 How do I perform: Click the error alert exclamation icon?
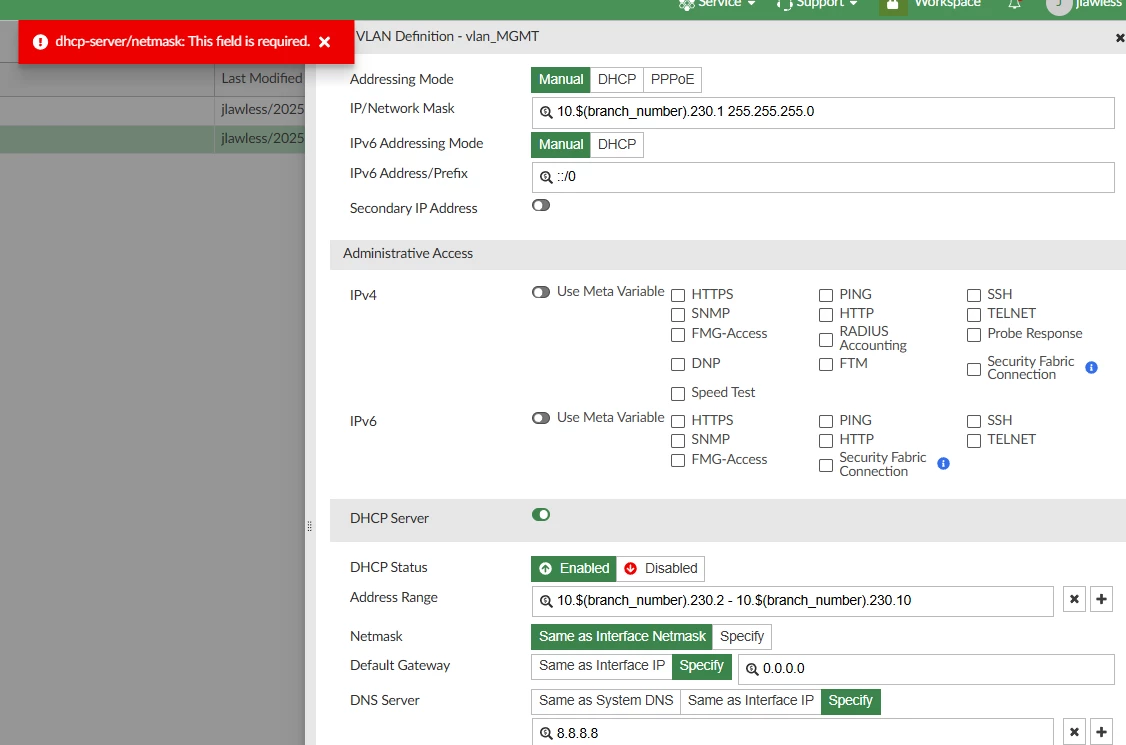[x=40, y=42]
